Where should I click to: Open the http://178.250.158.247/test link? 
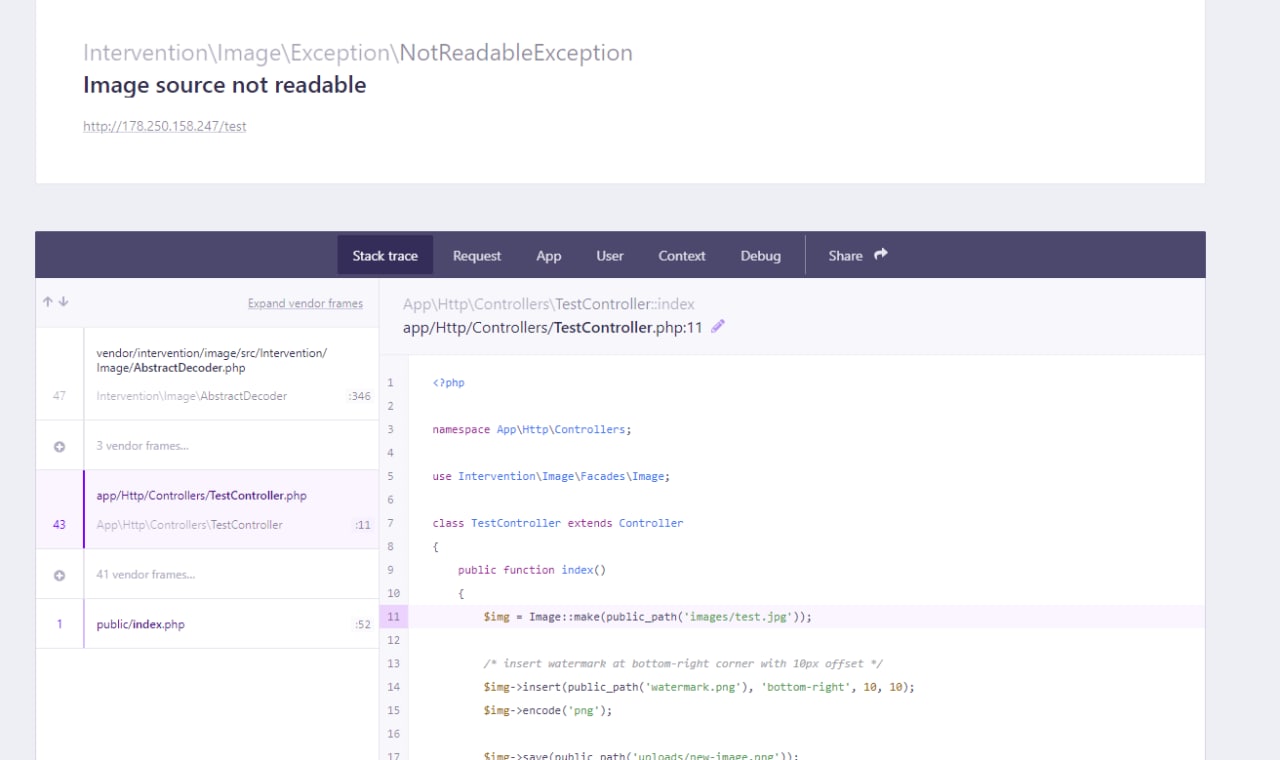[x=164, y=126]
